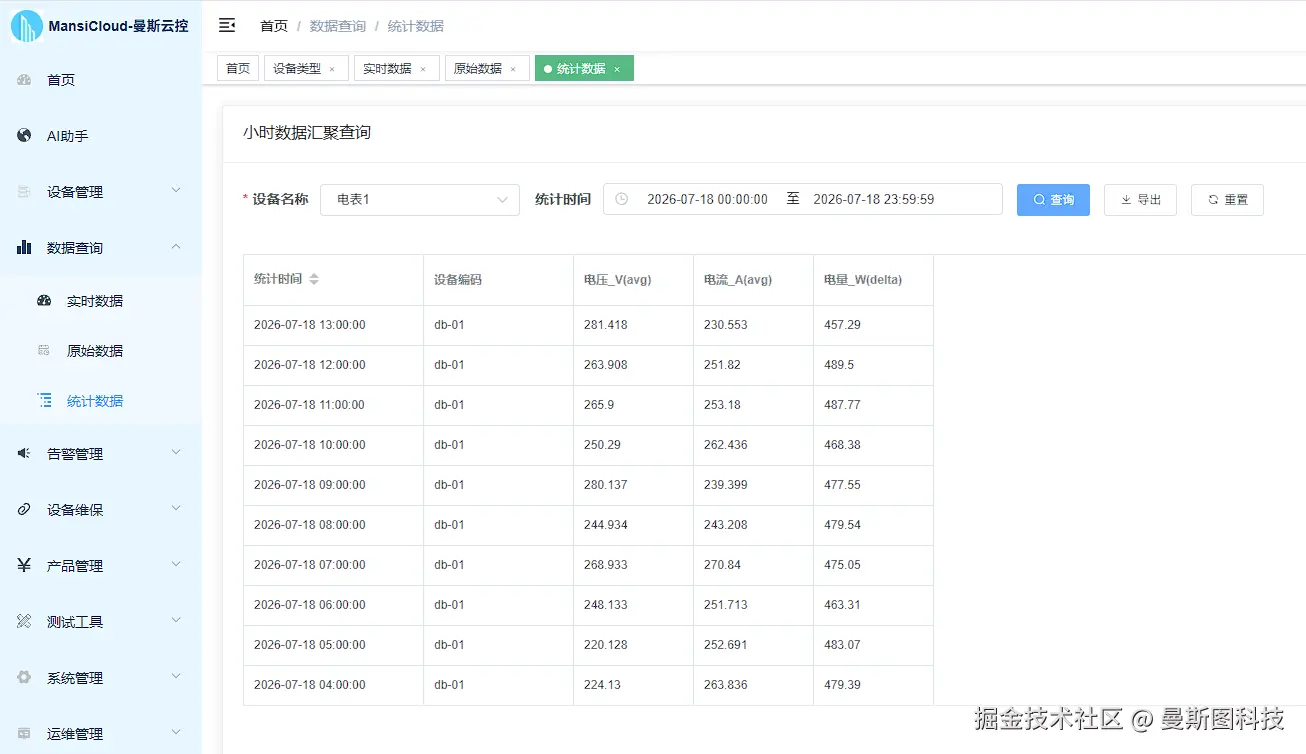This screenshot has height=754, width=1306.
Task: Click the 运维管理 icon in sidebar
Action: 24,734
